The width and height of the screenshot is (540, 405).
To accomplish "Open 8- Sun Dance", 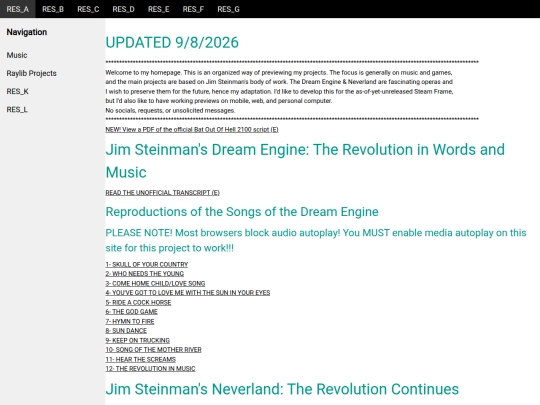I will tap(126, 331).
